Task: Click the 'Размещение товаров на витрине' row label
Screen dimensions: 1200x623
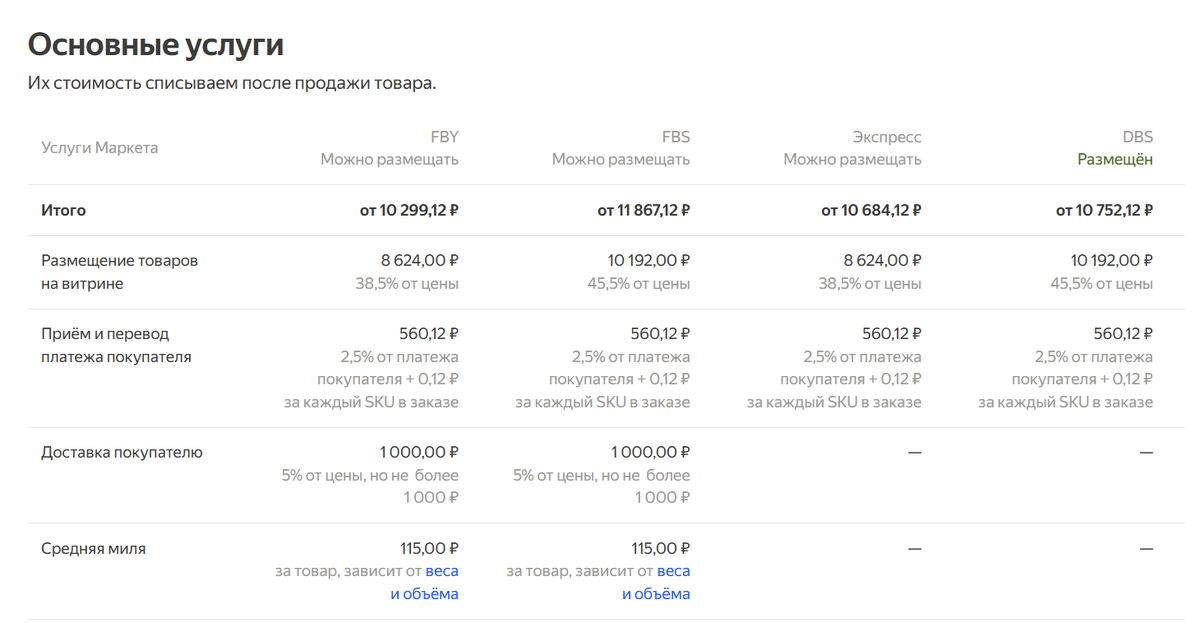Action: point(119,272)
